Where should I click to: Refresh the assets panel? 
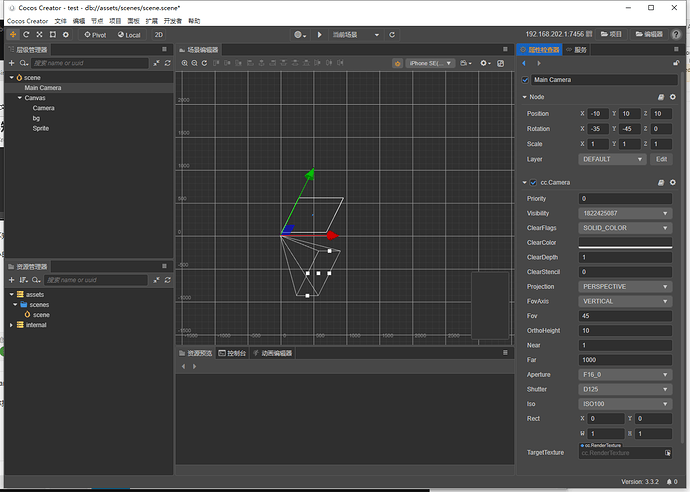(x=168, y=280)
